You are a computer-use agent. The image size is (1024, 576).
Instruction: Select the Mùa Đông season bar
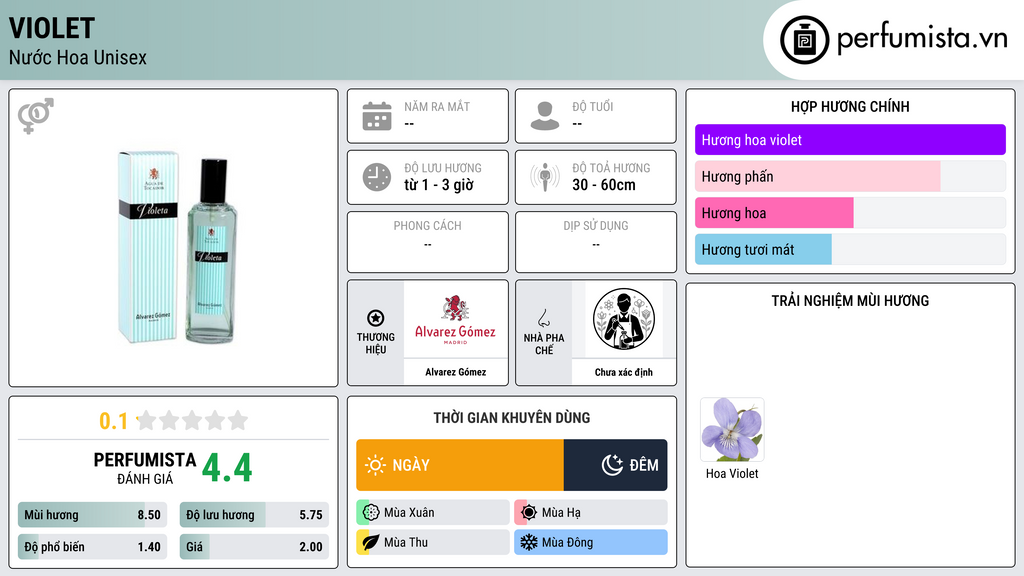[591, 542]
